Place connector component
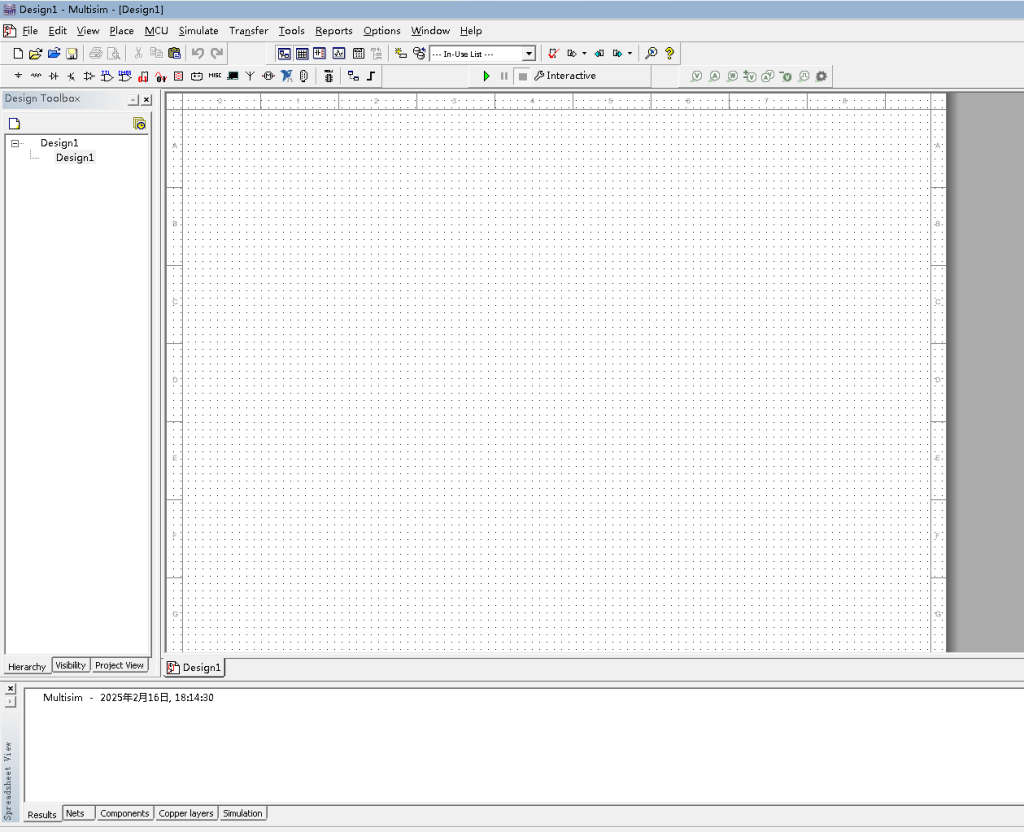 click(x=304, y=76)
